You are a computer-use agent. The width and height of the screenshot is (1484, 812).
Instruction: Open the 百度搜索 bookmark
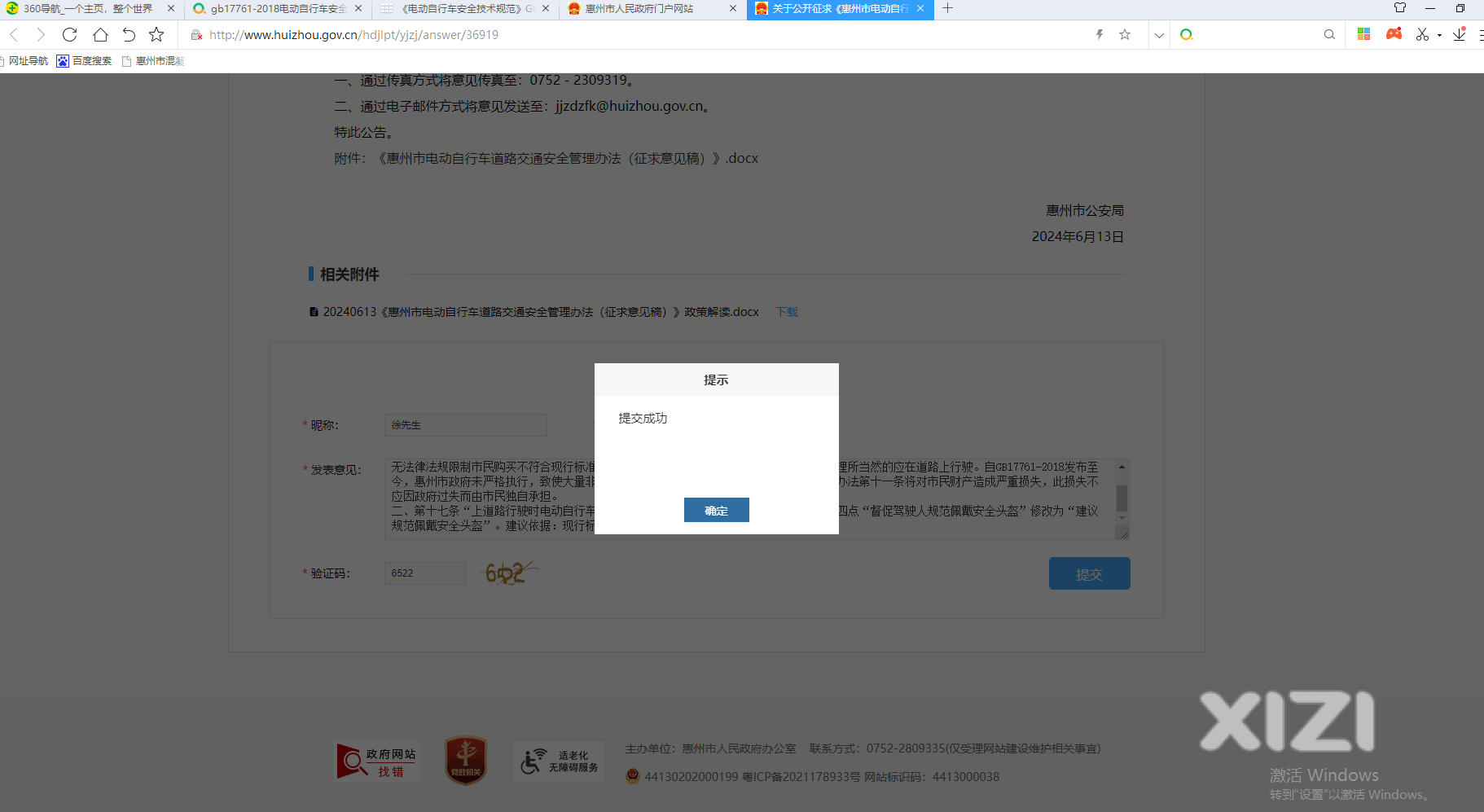pos(84,61)
